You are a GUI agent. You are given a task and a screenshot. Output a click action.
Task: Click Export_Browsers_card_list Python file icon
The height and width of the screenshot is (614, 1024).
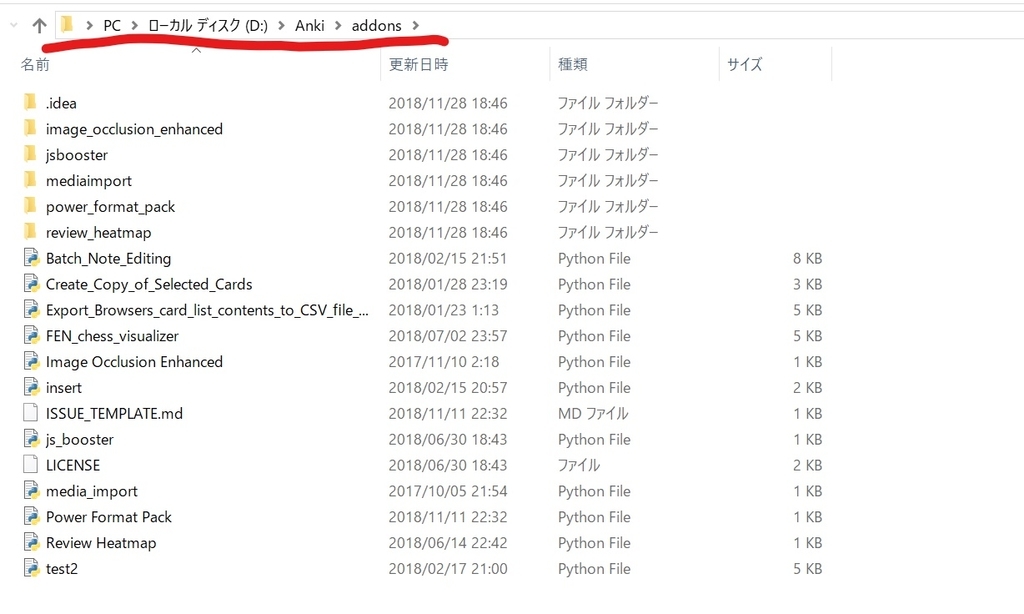pyautogui.click(x=31, y=310)
